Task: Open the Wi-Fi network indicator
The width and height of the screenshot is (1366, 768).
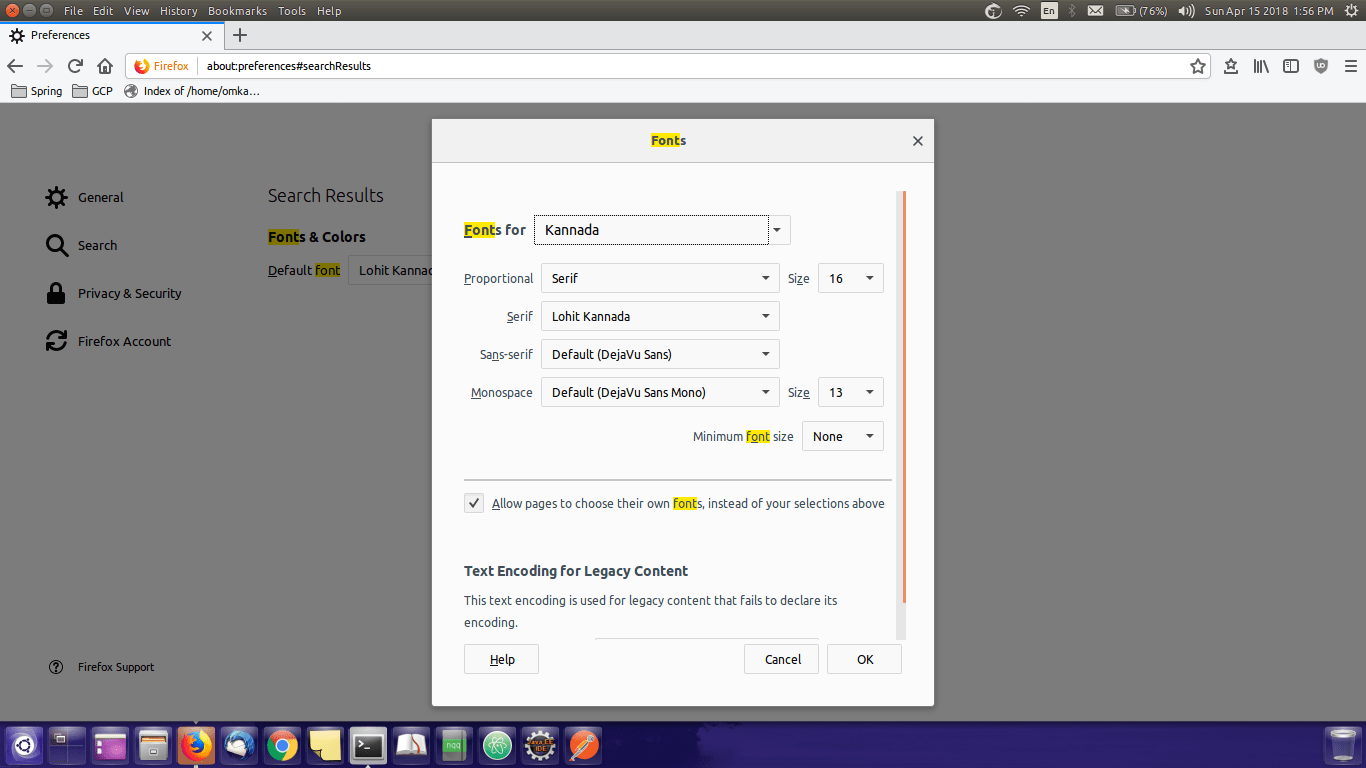Action: coord(1021,11)
